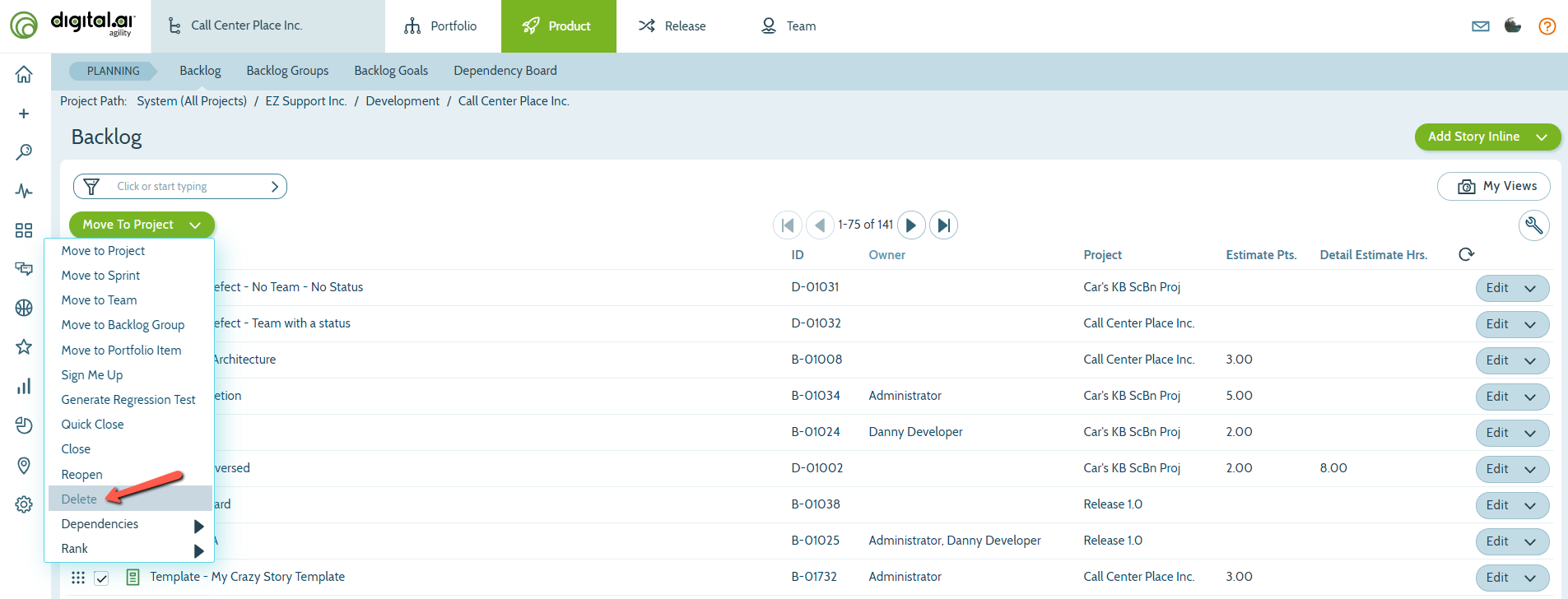1568x599 pixels.
Task: Toggle checkbox for Template - My Crazy Story Template
Action: point(101,578)
